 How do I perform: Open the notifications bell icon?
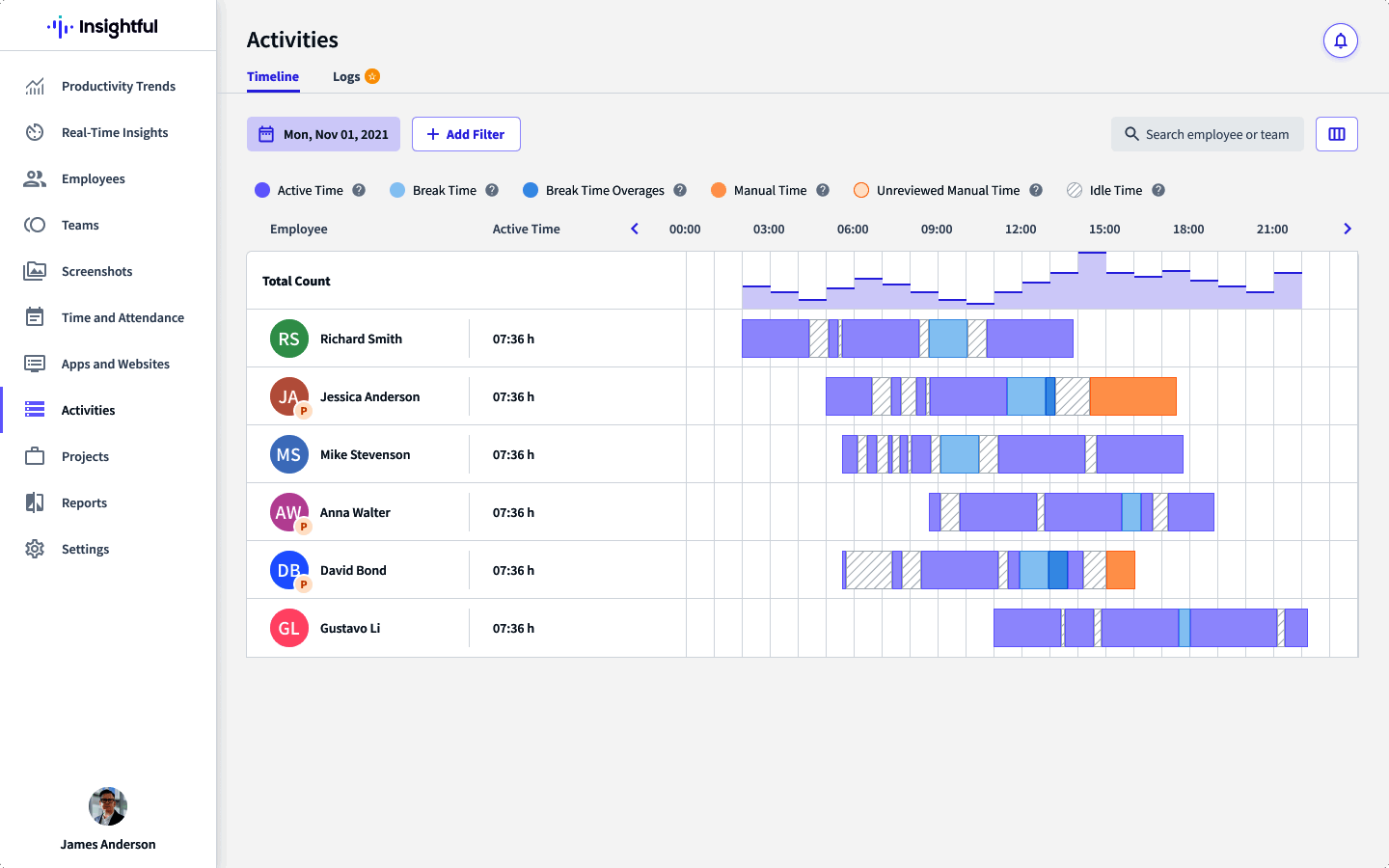[x=1341, y=41]
